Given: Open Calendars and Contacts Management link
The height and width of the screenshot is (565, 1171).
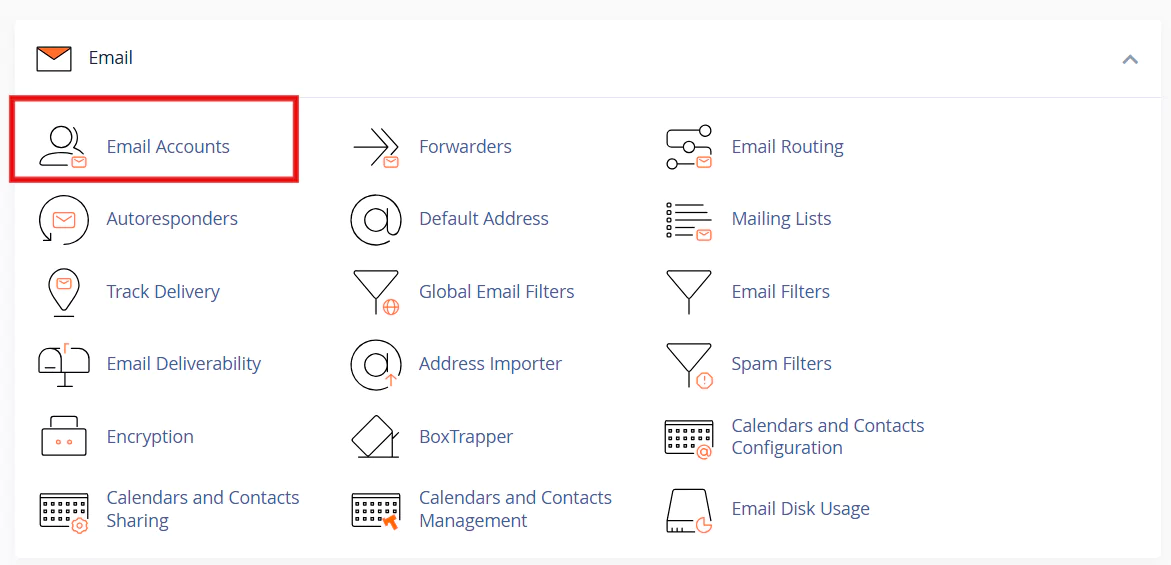Looking at the screenshot, I should [x=515, y=509].
